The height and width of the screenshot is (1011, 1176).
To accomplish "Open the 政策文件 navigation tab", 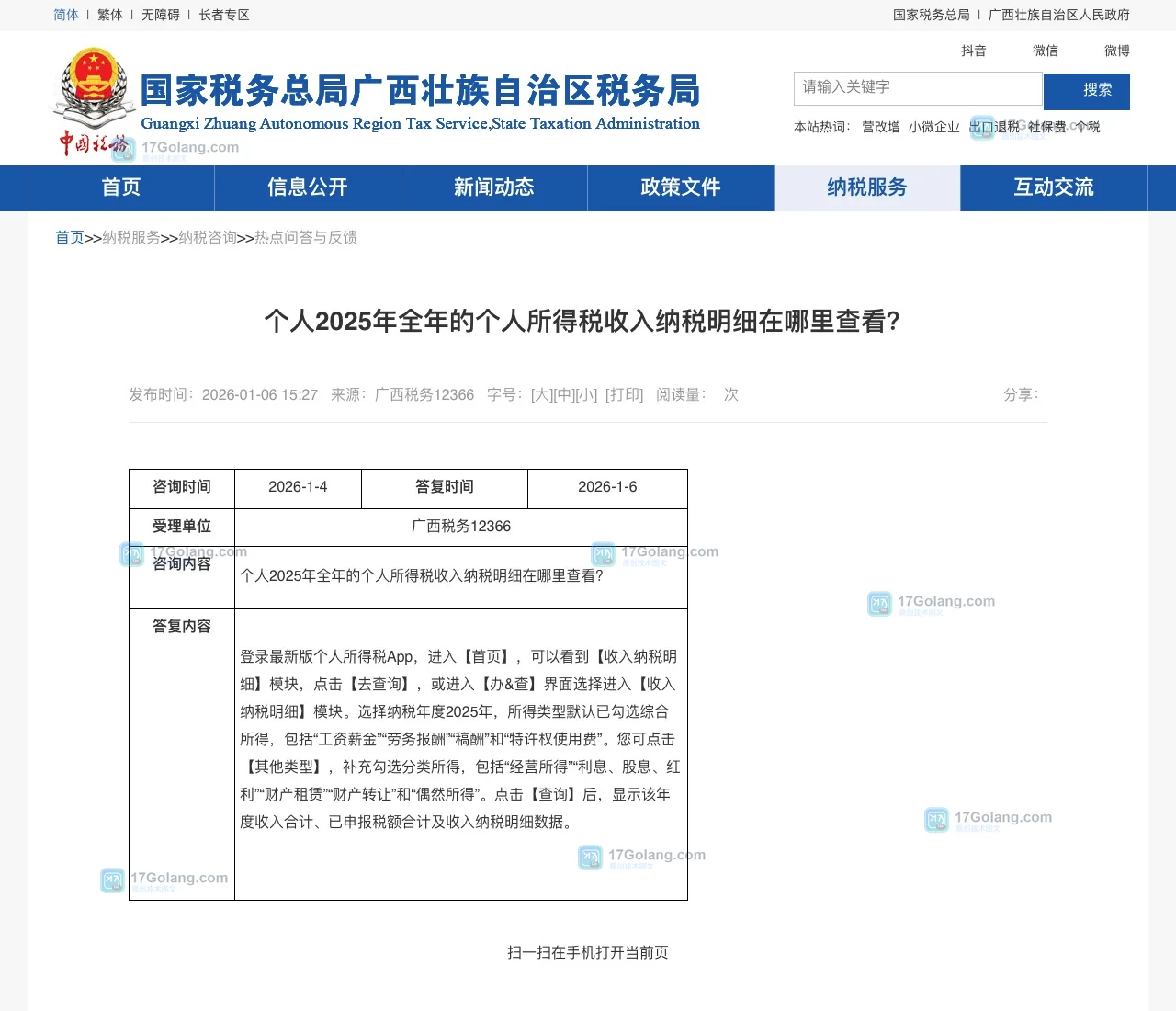I will [x=681, y=187].
